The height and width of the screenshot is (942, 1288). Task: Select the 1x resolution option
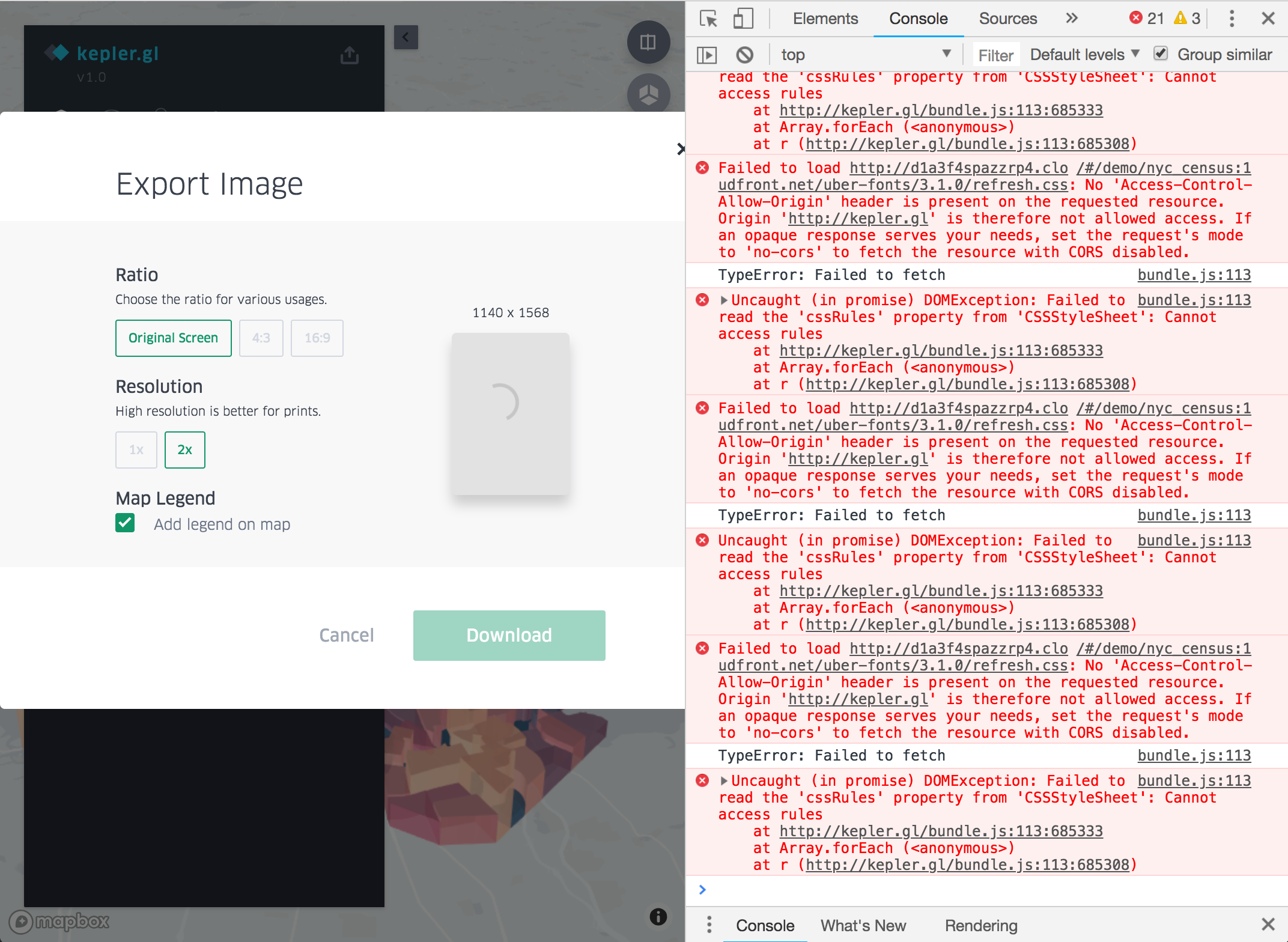(136, 449)
